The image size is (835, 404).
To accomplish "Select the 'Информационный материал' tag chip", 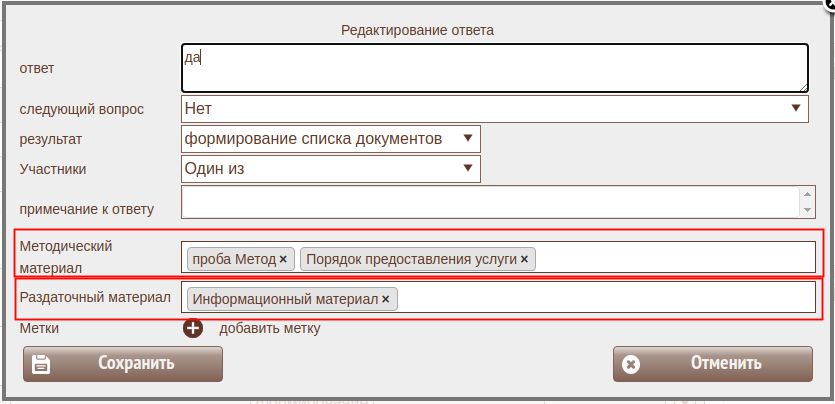I will pyautogui.click(x=285, y=299).
